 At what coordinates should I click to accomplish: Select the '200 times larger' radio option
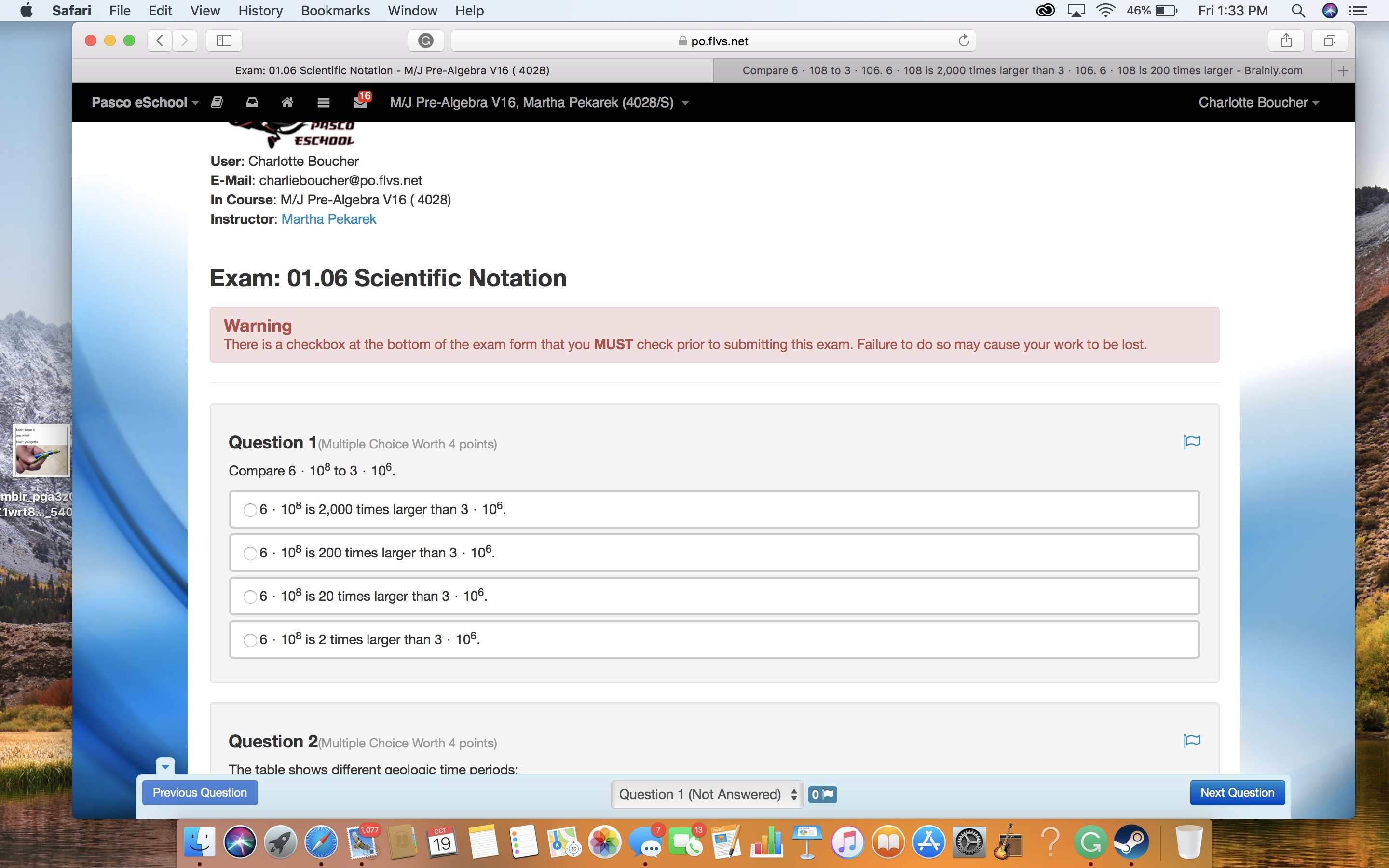point(250,554)
